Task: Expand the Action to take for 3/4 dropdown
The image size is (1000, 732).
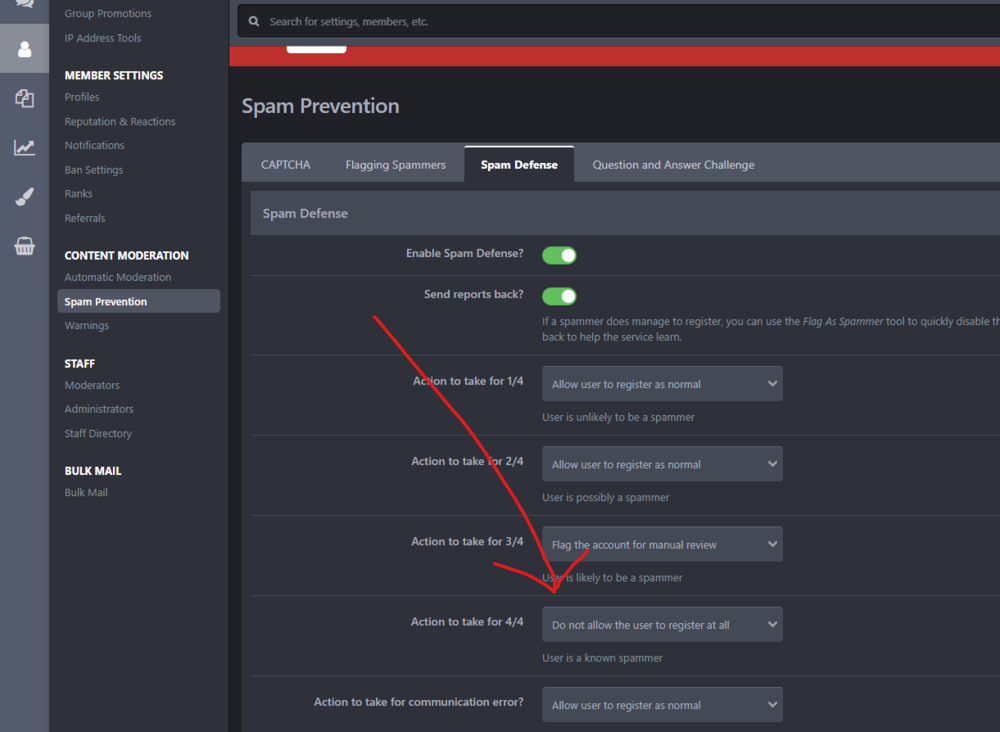Action: click(662, 545)
